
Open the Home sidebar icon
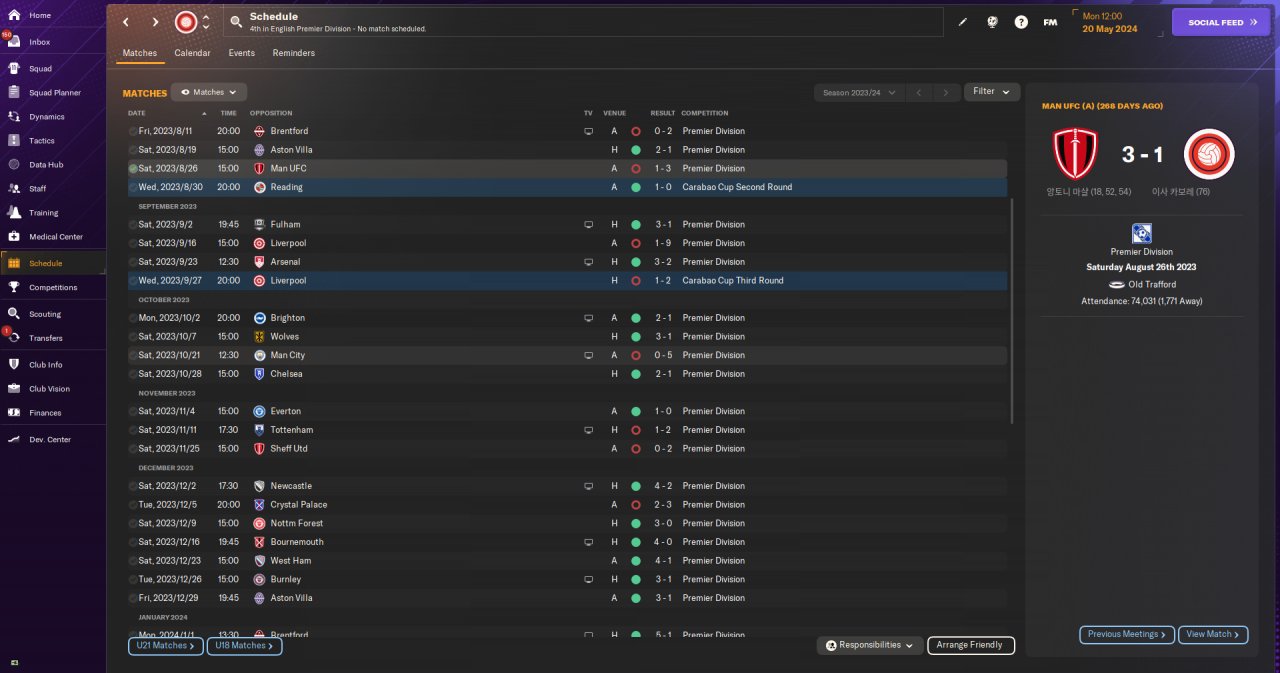point(14,16)
